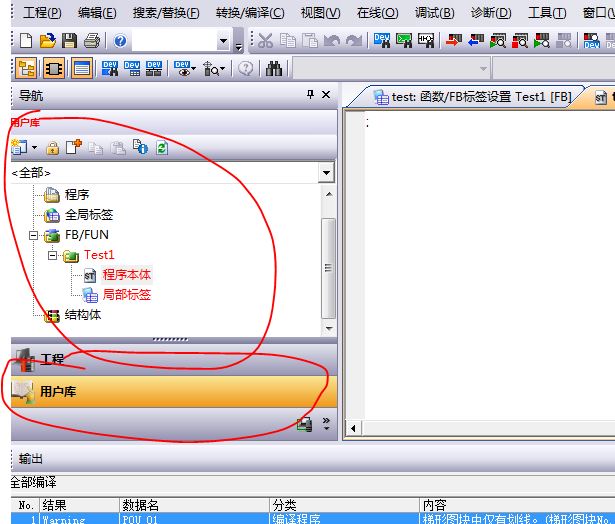The height and width of the screenshot is (524, 615).
Task: Collapse the Test1 tree node
Action: pyautogui.click(x=53, y=256)
